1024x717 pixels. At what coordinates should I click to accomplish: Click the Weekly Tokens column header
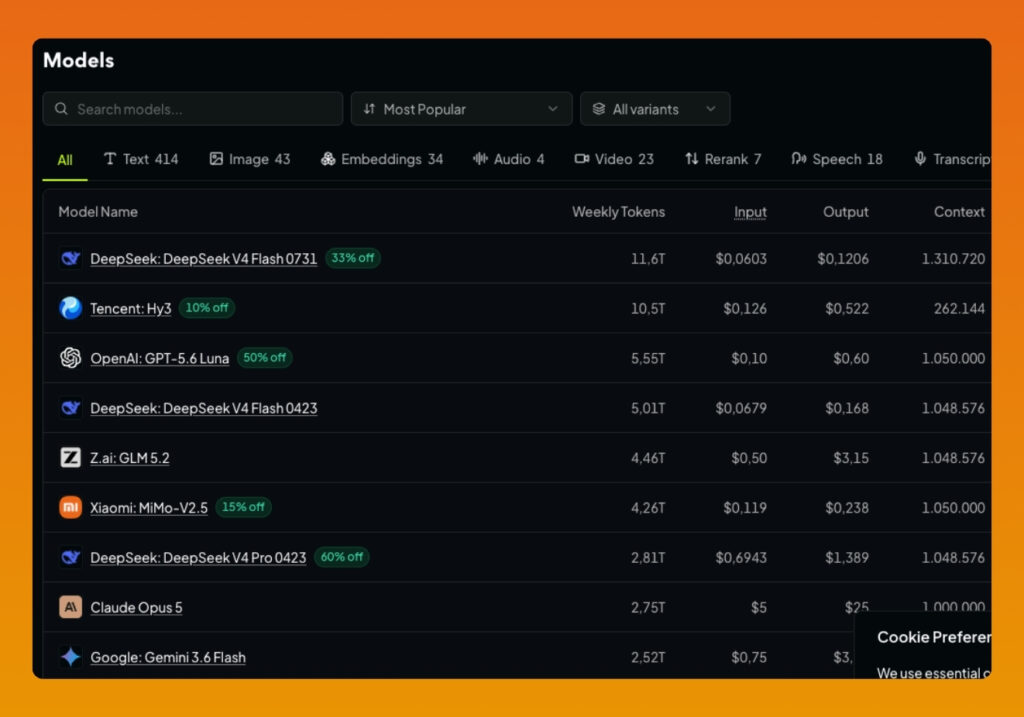(x=618, y=212)
